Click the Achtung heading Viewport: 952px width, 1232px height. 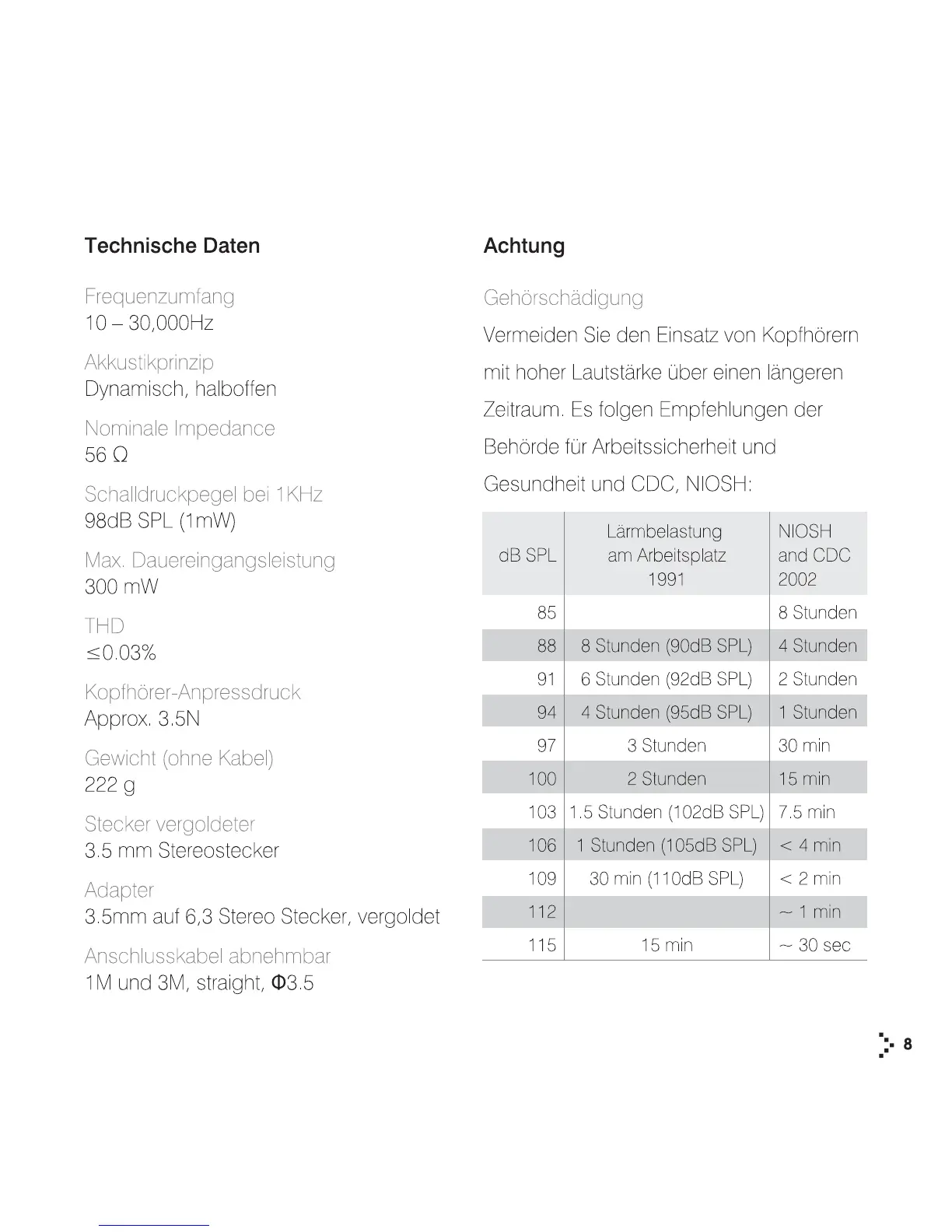(x=523, y=246)
